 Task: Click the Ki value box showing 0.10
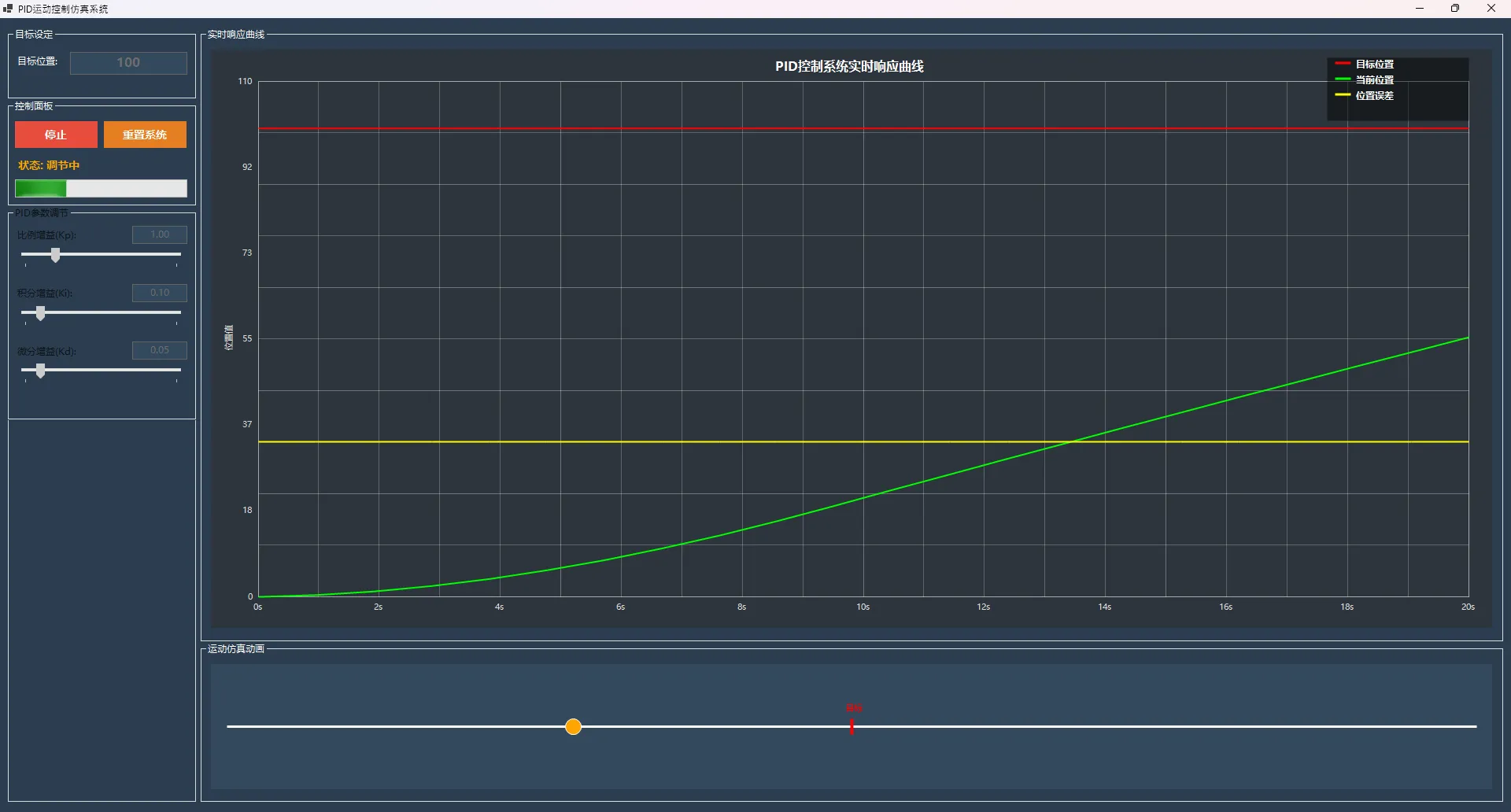[160, 293]
